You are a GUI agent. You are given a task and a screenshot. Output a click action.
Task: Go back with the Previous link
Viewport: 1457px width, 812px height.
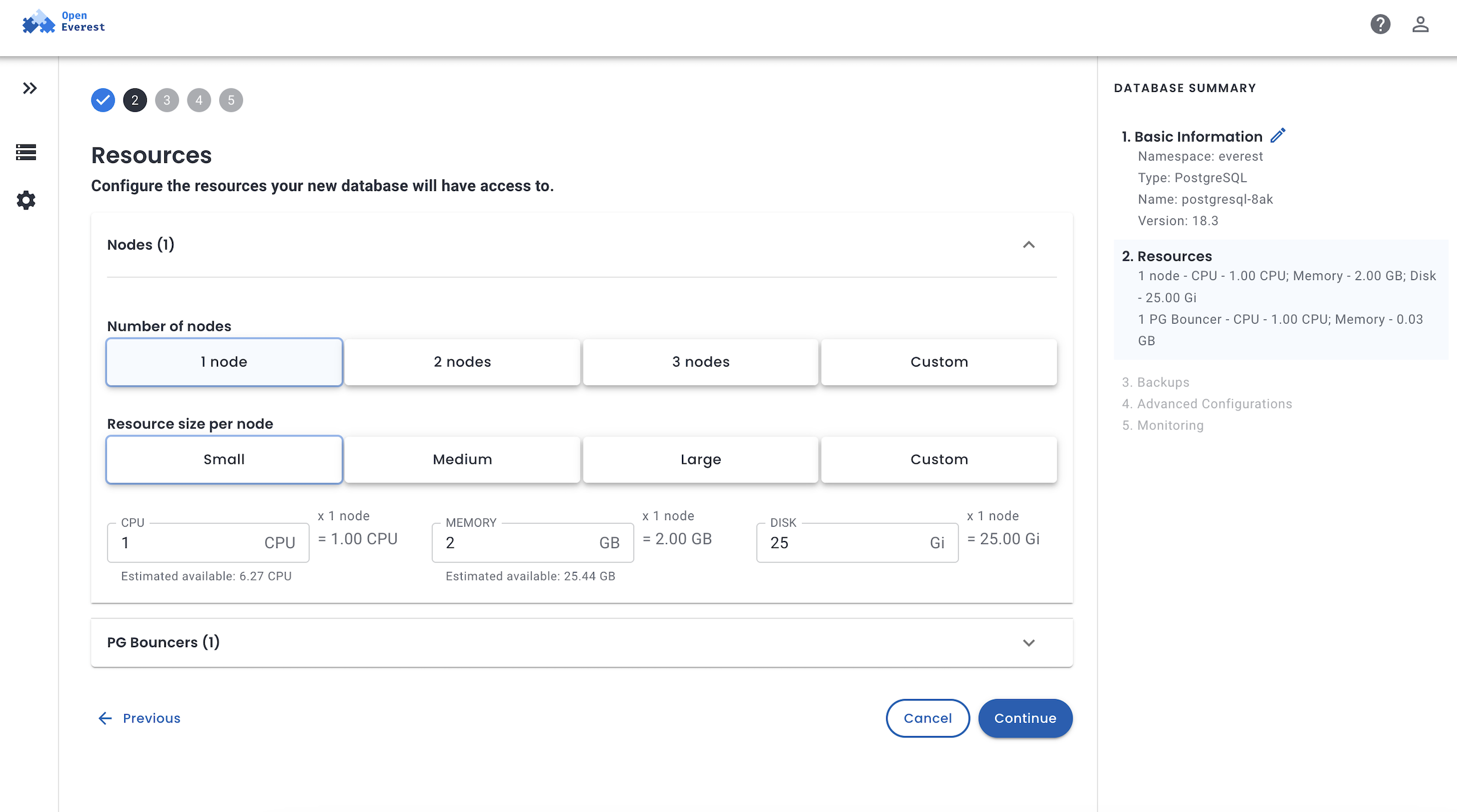coord(139,718)
